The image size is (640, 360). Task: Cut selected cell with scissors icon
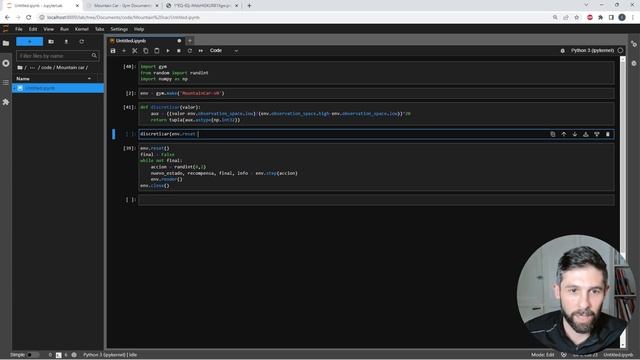point(135,51)
